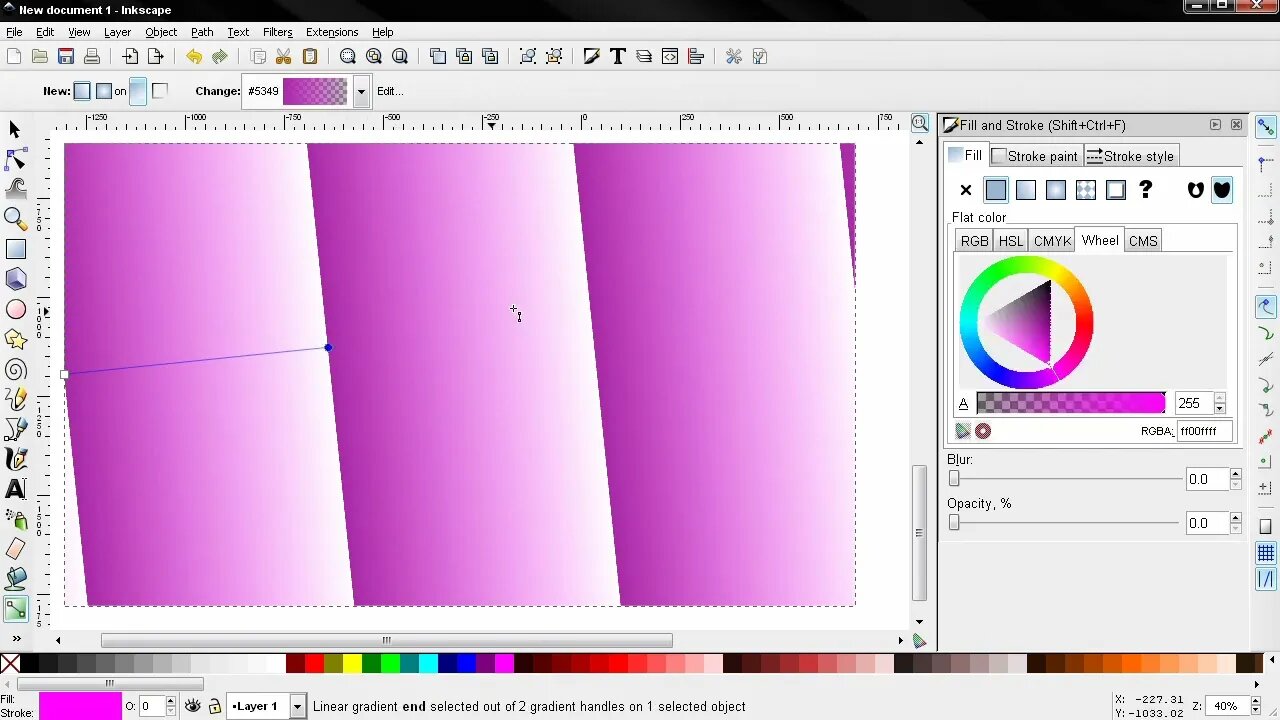1280x720 pixels.
Task: Select the Gradient tool
Action: pyautogui.click(x=15, y=608)
